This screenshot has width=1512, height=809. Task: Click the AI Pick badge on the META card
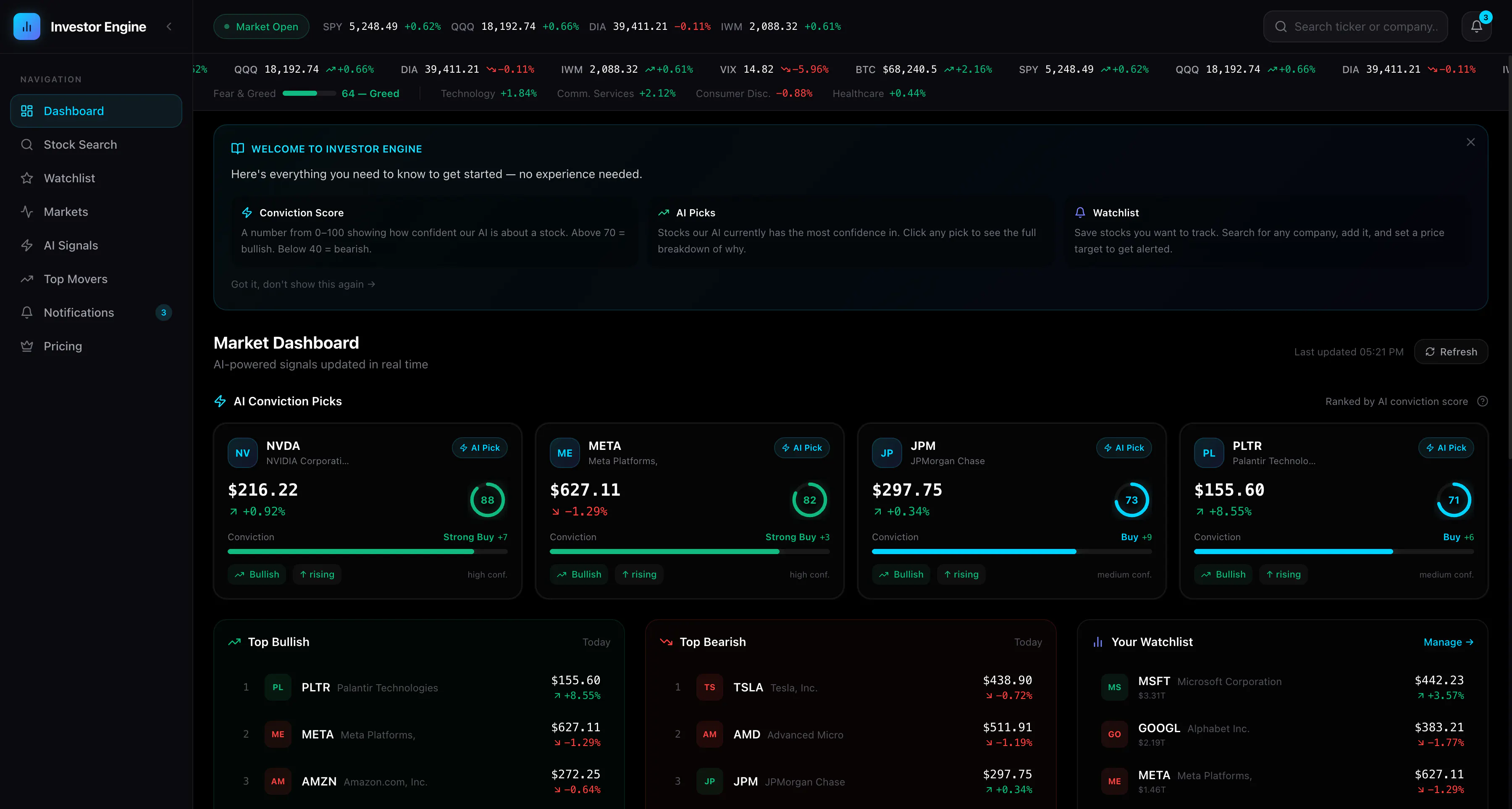tap(802, 448)
